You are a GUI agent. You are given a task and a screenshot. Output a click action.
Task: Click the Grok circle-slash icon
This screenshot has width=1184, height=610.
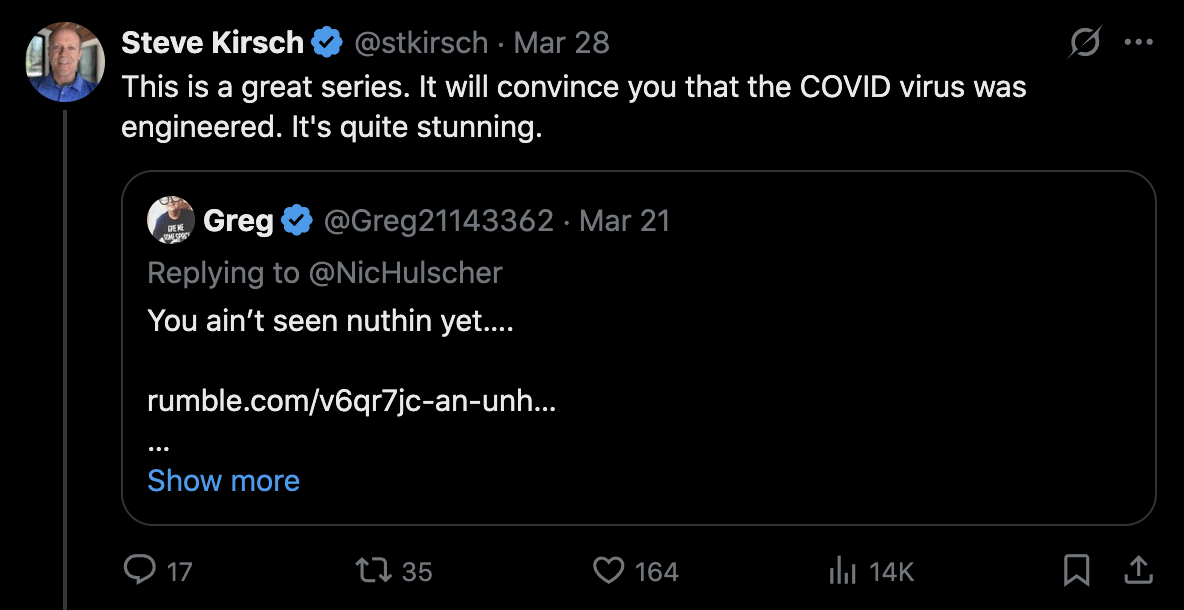[1085, 43]
